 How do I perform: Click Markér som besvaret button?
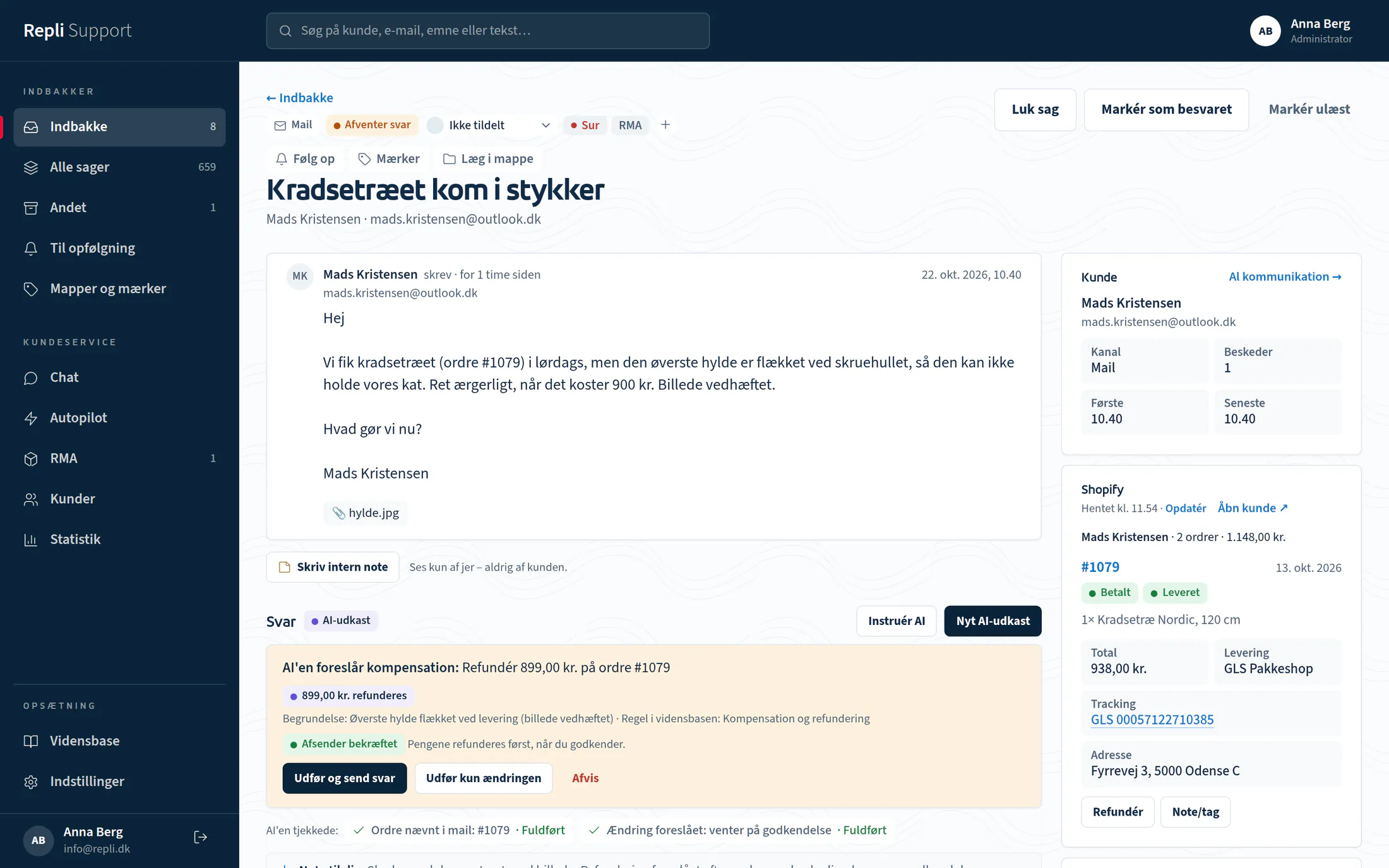point(1166,110)
